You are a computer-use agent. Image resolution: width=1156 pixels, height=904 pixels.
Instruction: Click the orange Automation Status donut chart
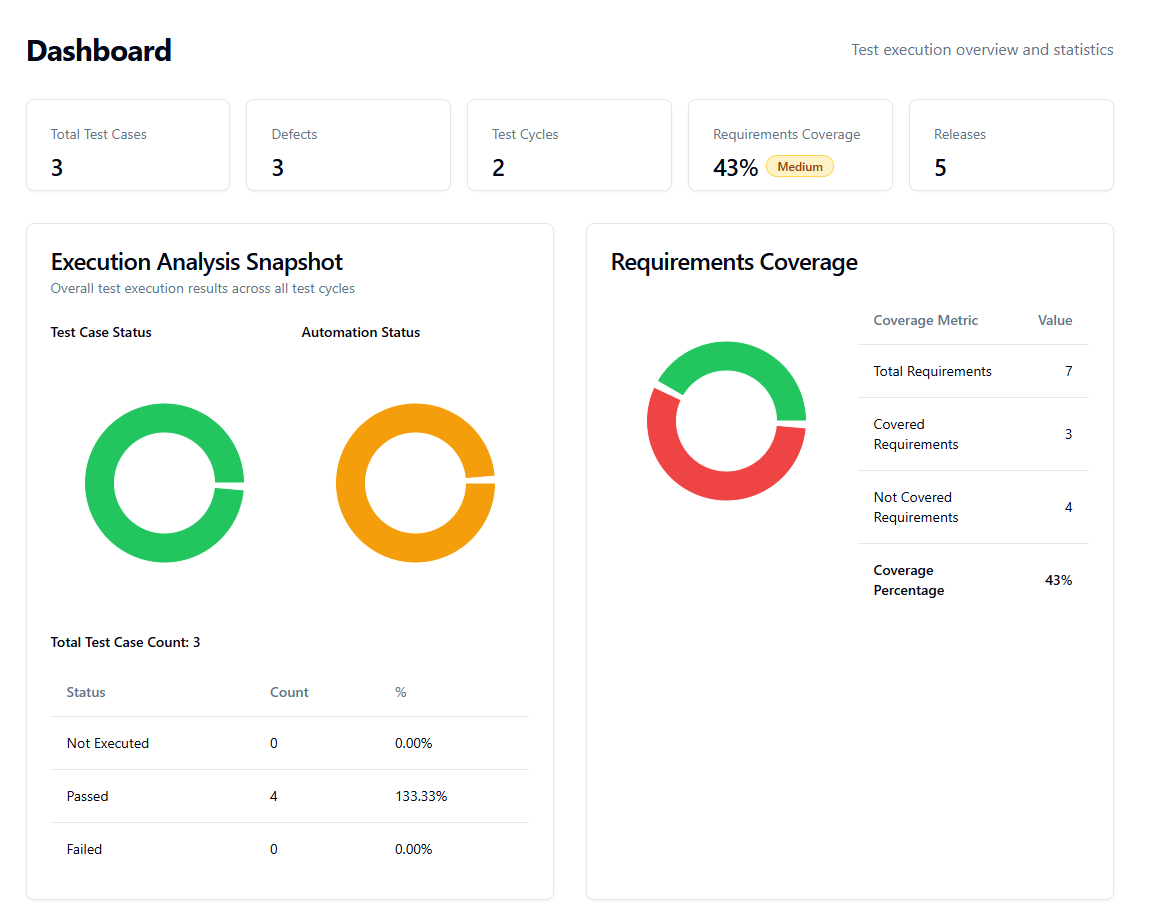click(351, 483)
